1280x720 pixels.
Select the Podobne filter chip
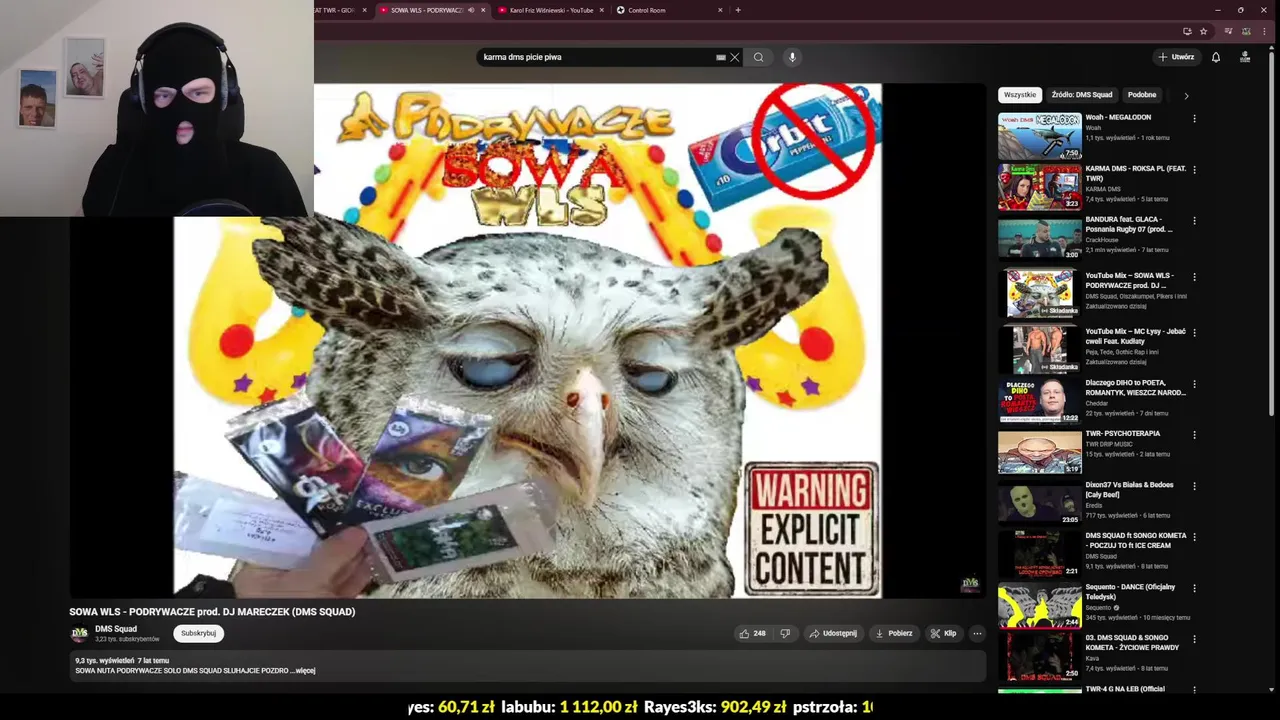click(x=1142, y=95)
